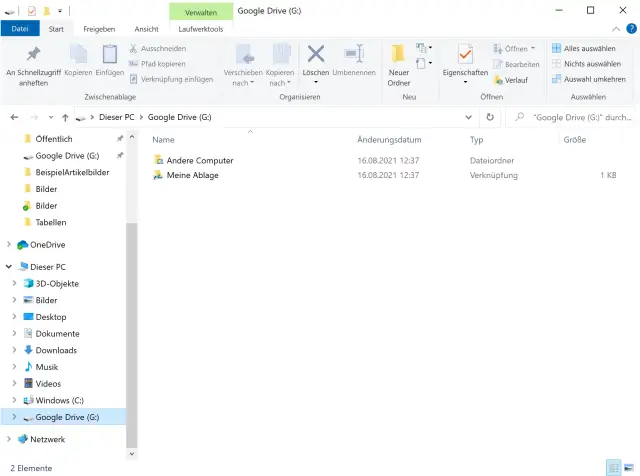
Task: Select Dokumente in navigation pane
Action: (57, 334)
